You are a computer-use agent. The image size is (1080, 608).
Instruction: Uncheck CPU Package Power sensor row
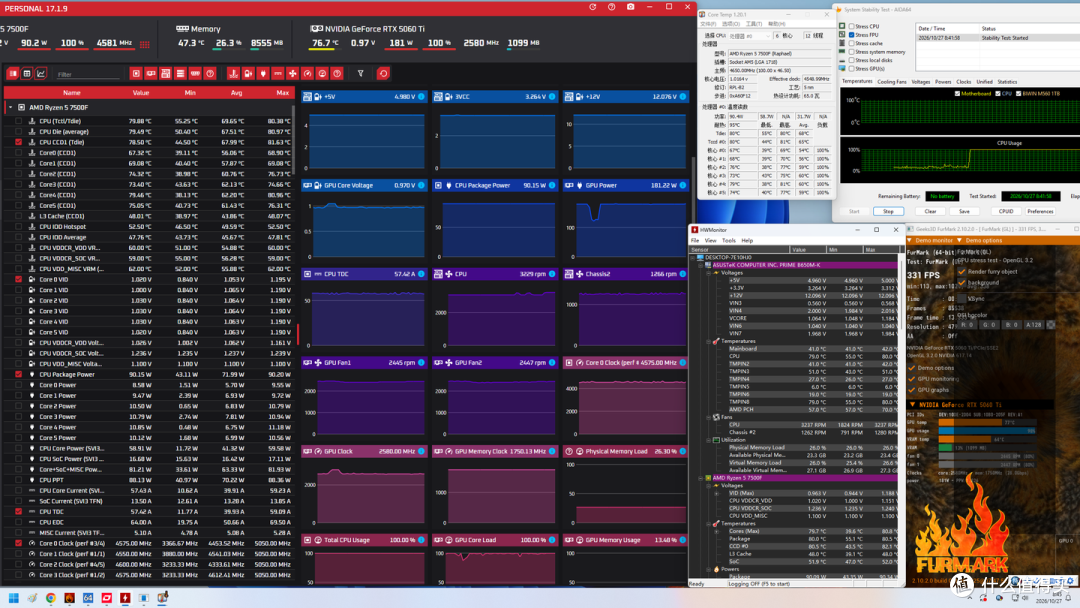19,375
